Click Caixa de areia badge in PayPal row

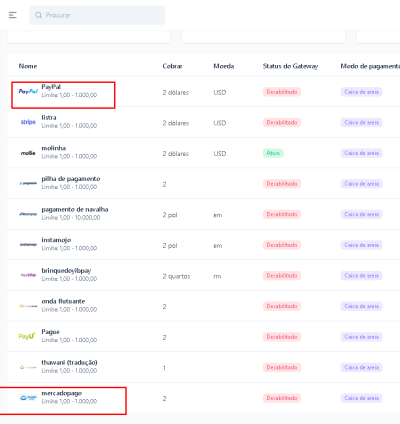pyautogui.click(x=361, y=92)
